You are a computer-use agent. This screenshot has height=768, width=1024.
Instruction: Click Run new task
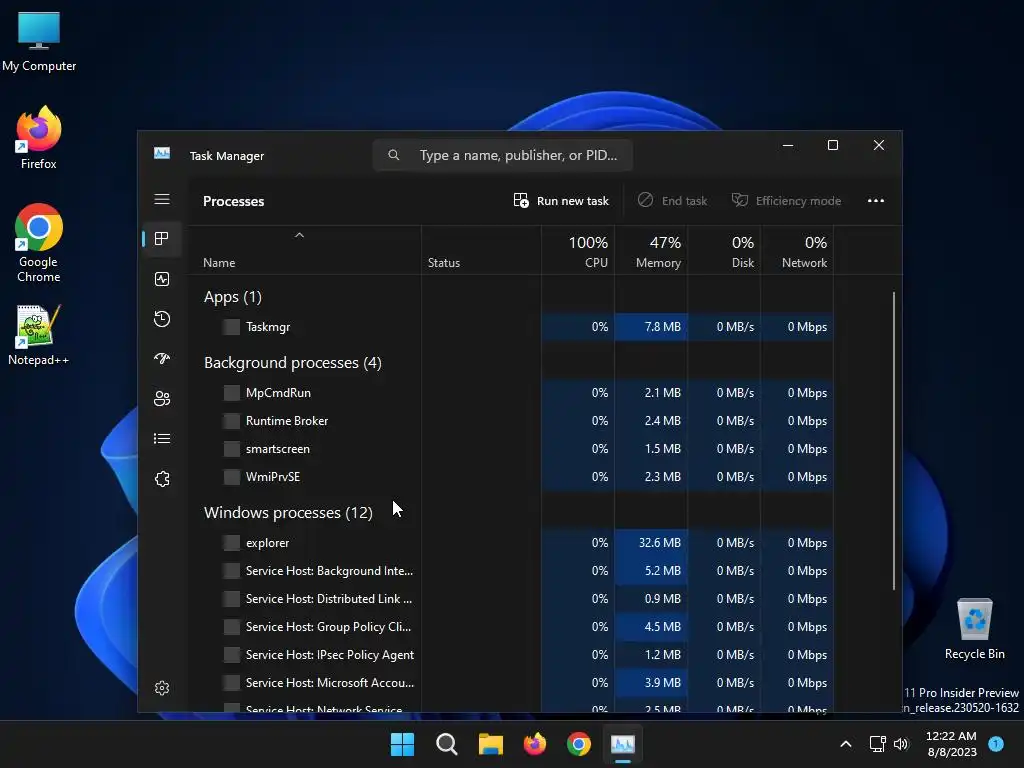tap(561, 200)
